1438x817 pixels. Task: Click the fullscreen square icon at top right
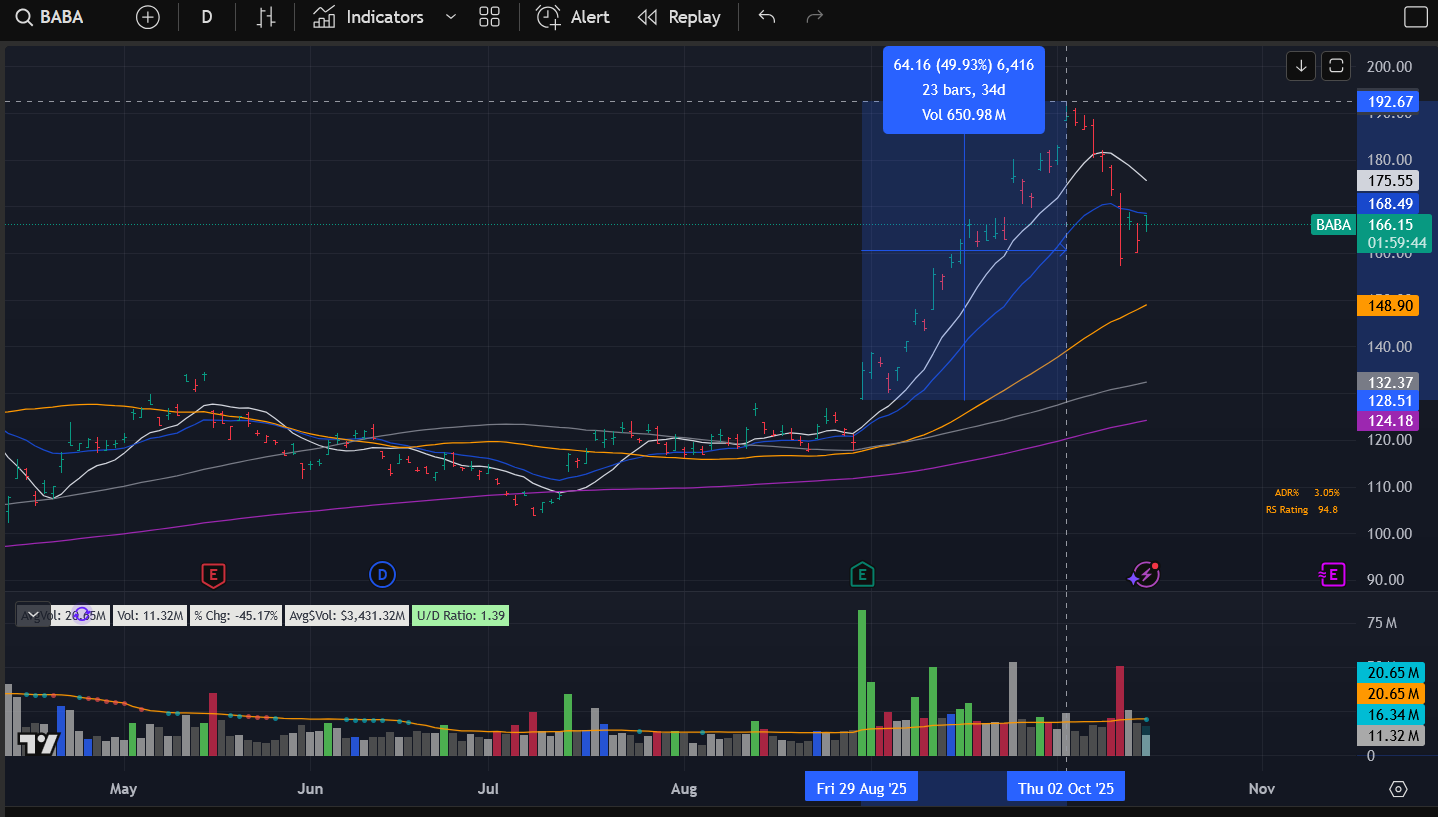point(1416,17)
